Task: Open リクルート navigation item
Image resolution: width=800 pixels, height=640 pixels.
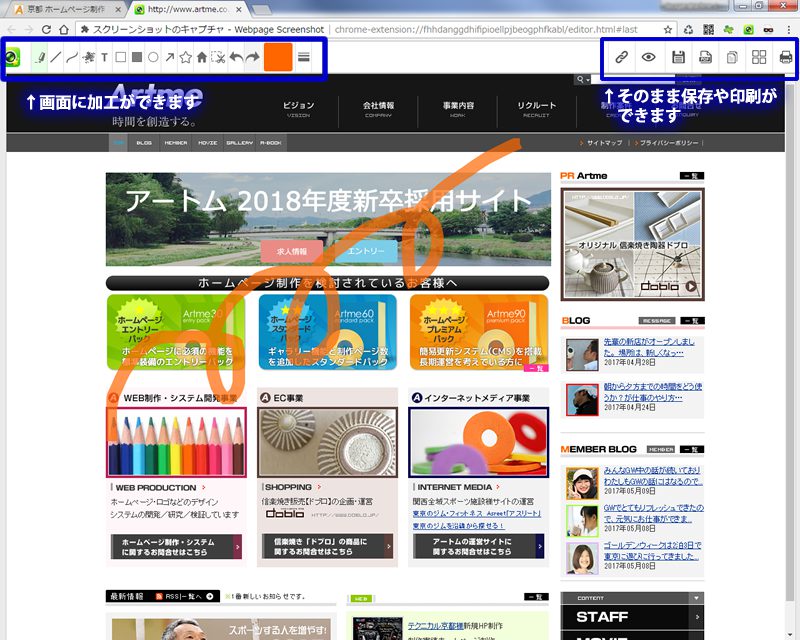Action: pos(536,109)
